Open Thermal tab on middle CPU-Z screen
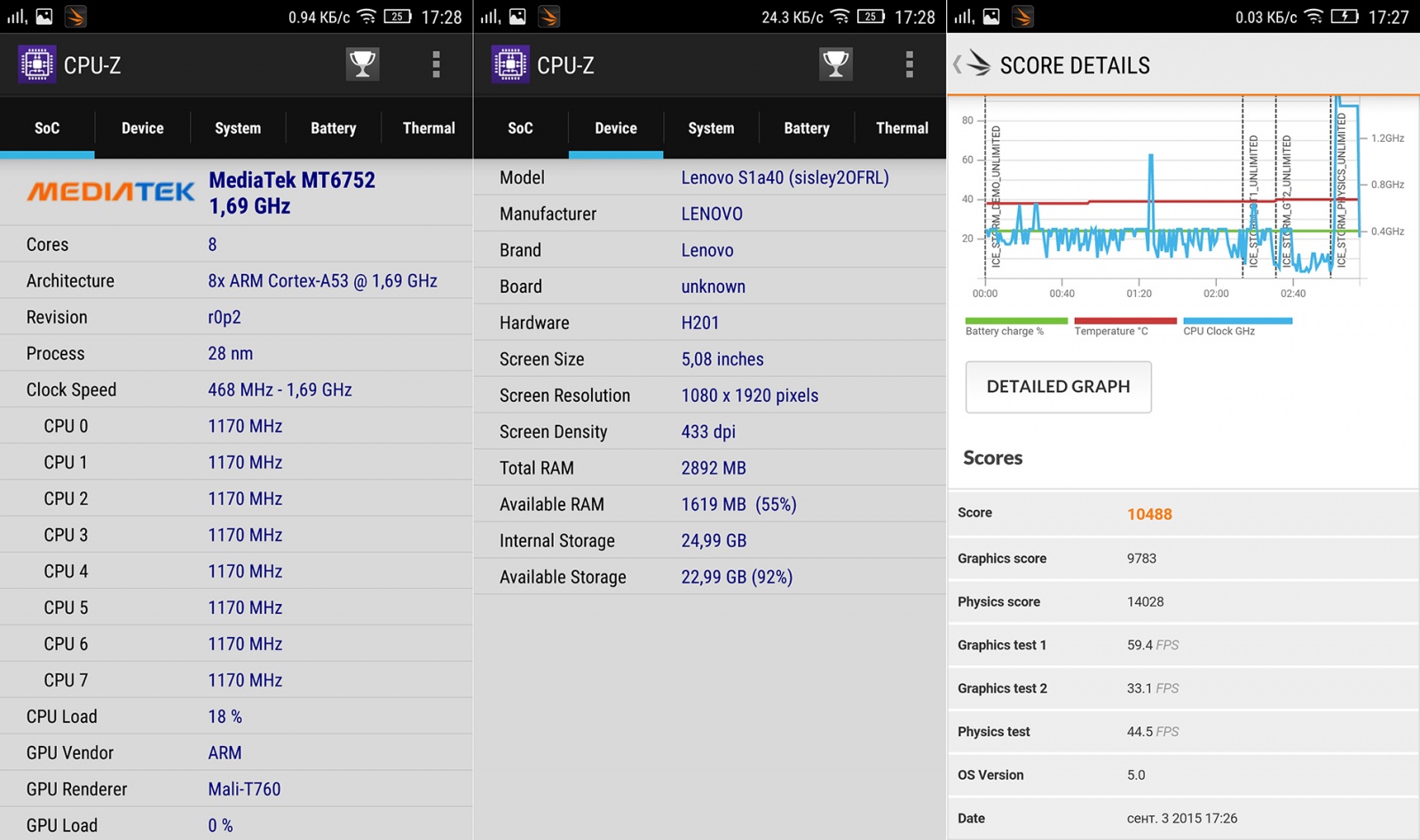 (902, 128)
